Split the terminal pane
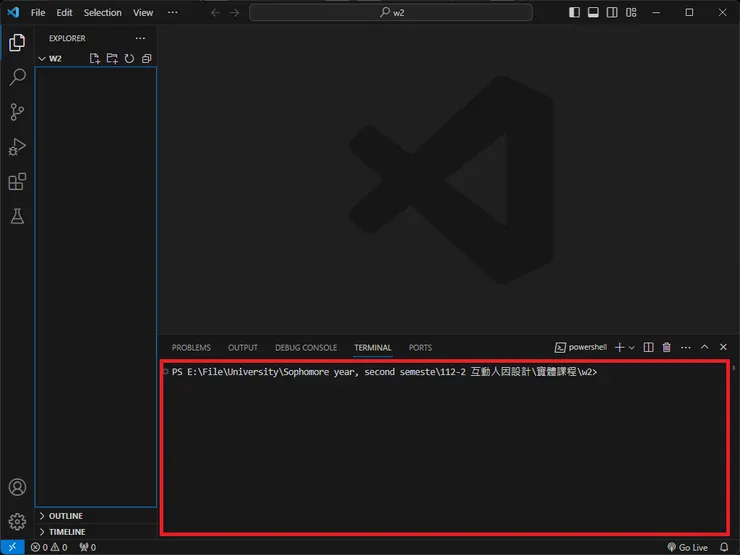 648,347
